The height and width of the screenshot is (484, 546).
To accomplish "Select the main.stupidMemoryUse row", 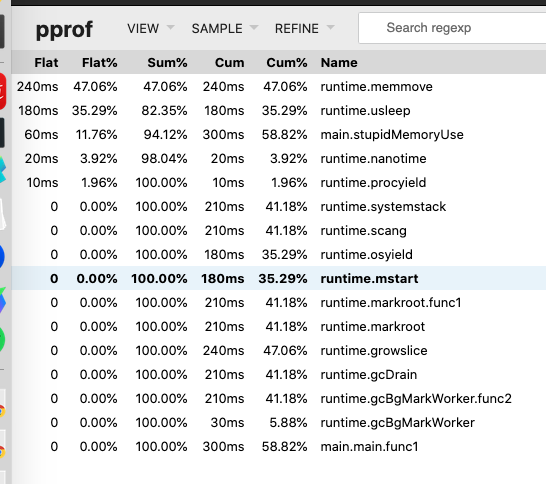I will click(x=279, y=134).
